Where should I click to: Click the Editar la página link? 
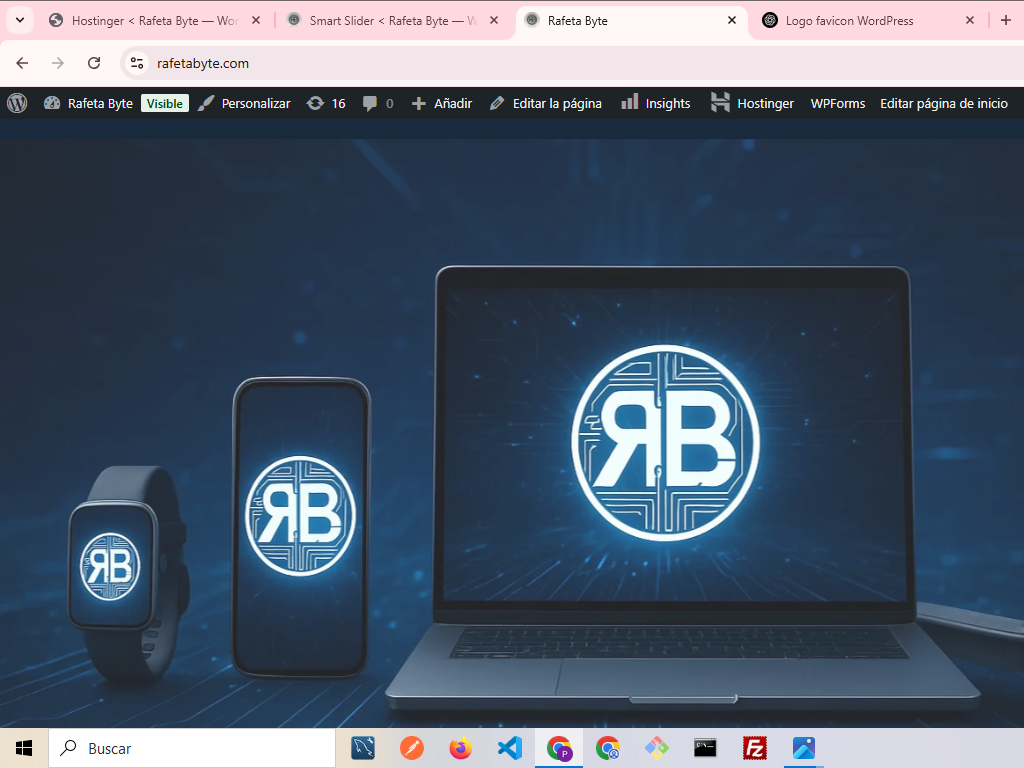pyautogui.click(x=546, y=103)
